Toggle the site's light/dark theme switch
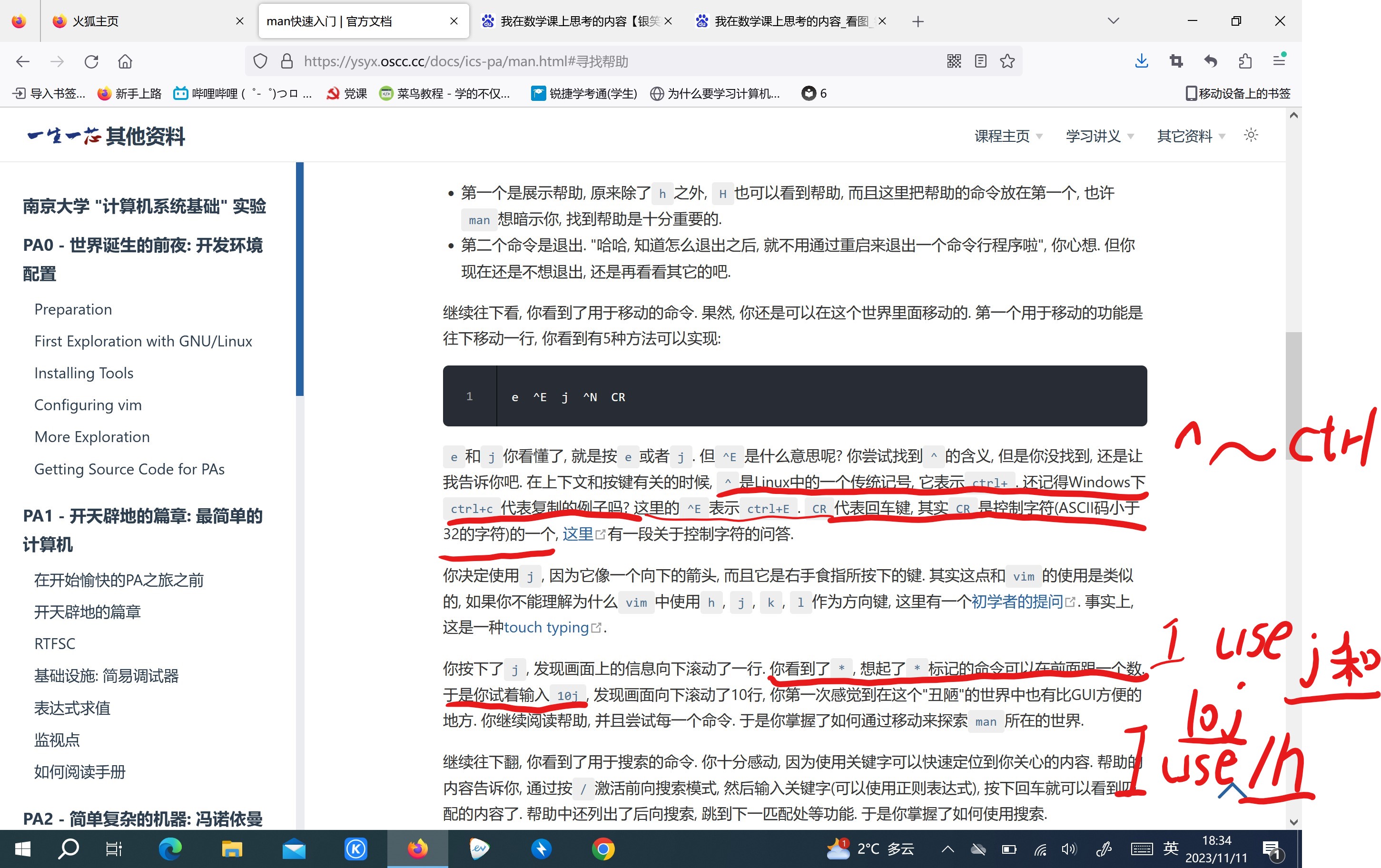 point(1251,135)
